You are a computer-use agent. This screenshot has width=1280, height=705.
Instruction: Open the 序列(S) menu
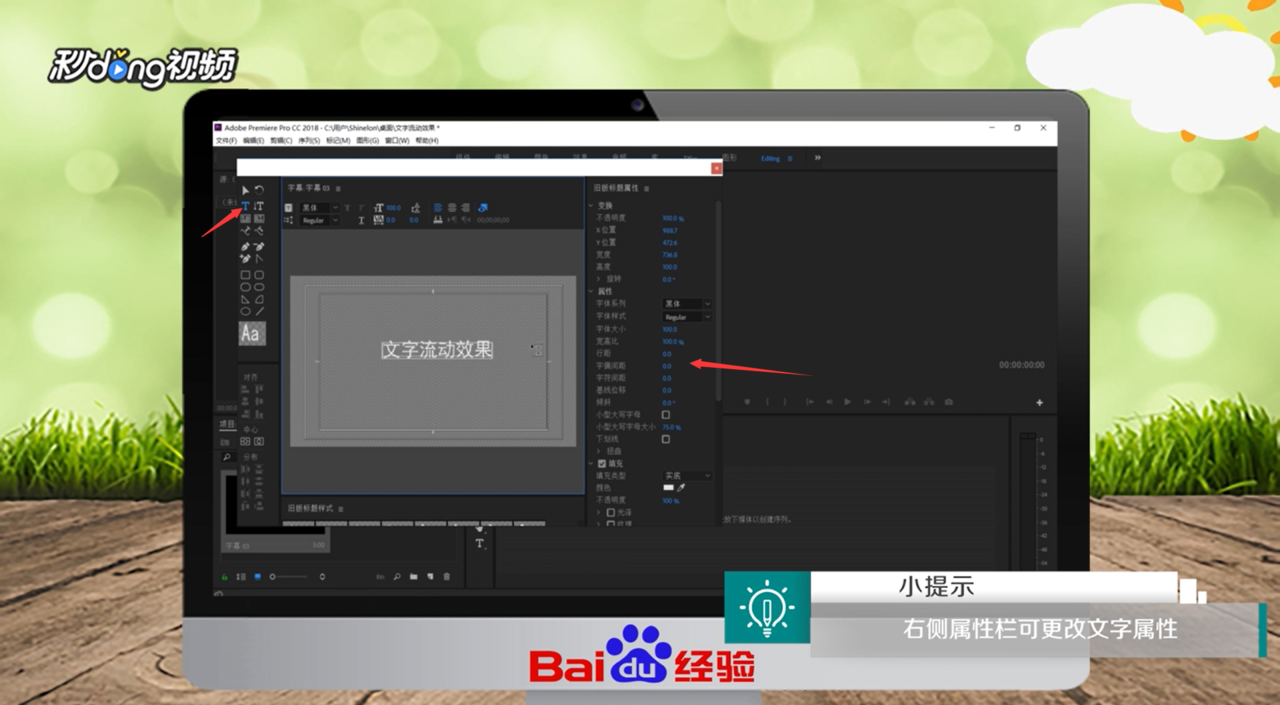[309, 141]
